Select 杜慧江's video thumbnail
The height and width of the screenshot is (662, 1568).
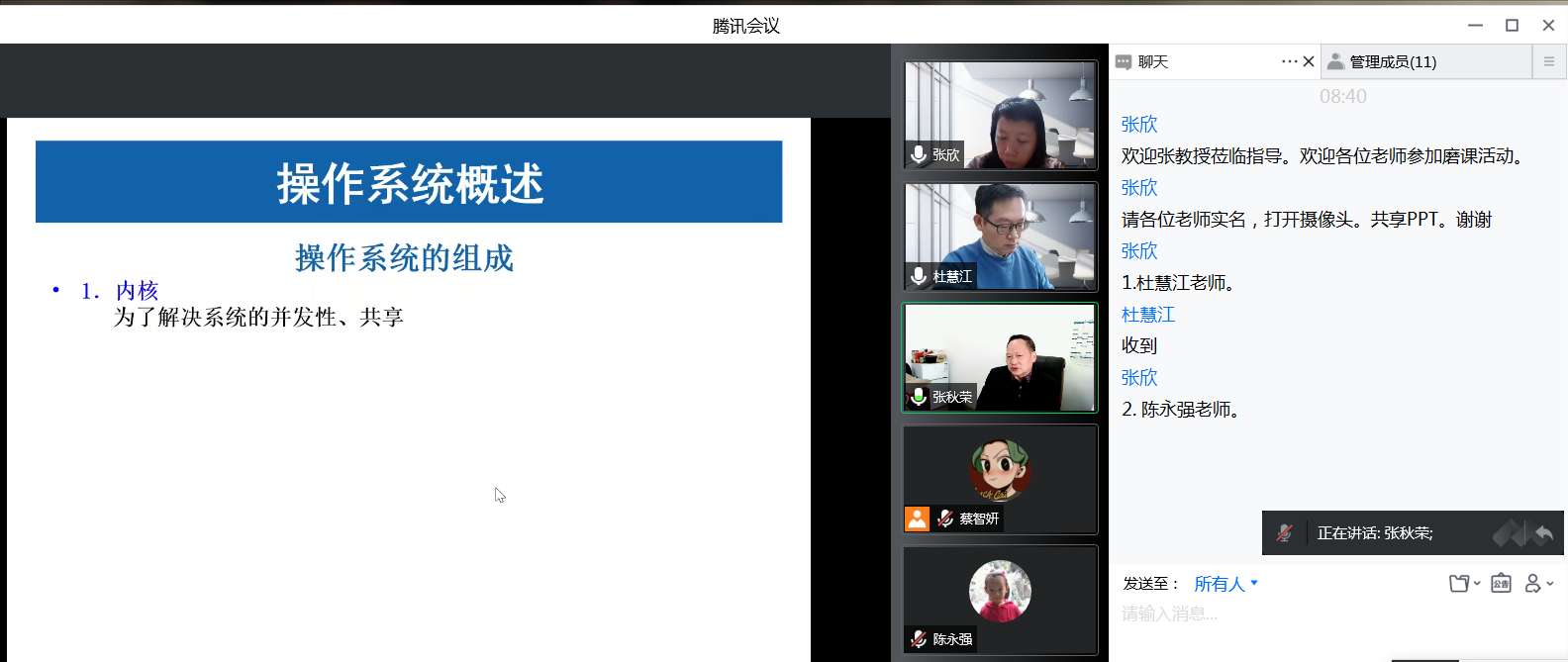pyautogui.click(x=1000, y=236)
